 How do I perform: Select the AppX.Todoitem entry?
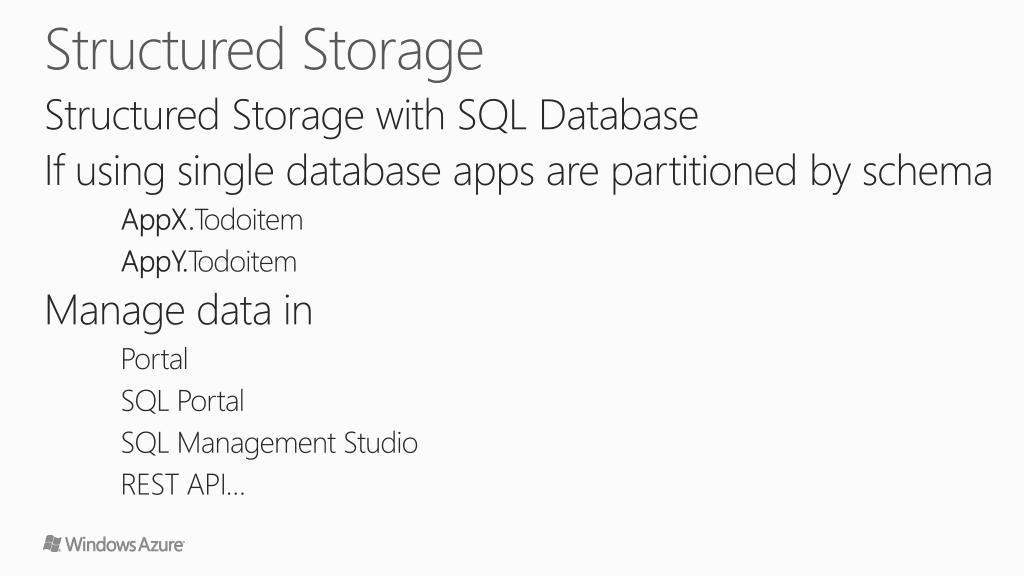tap(212, 221)
